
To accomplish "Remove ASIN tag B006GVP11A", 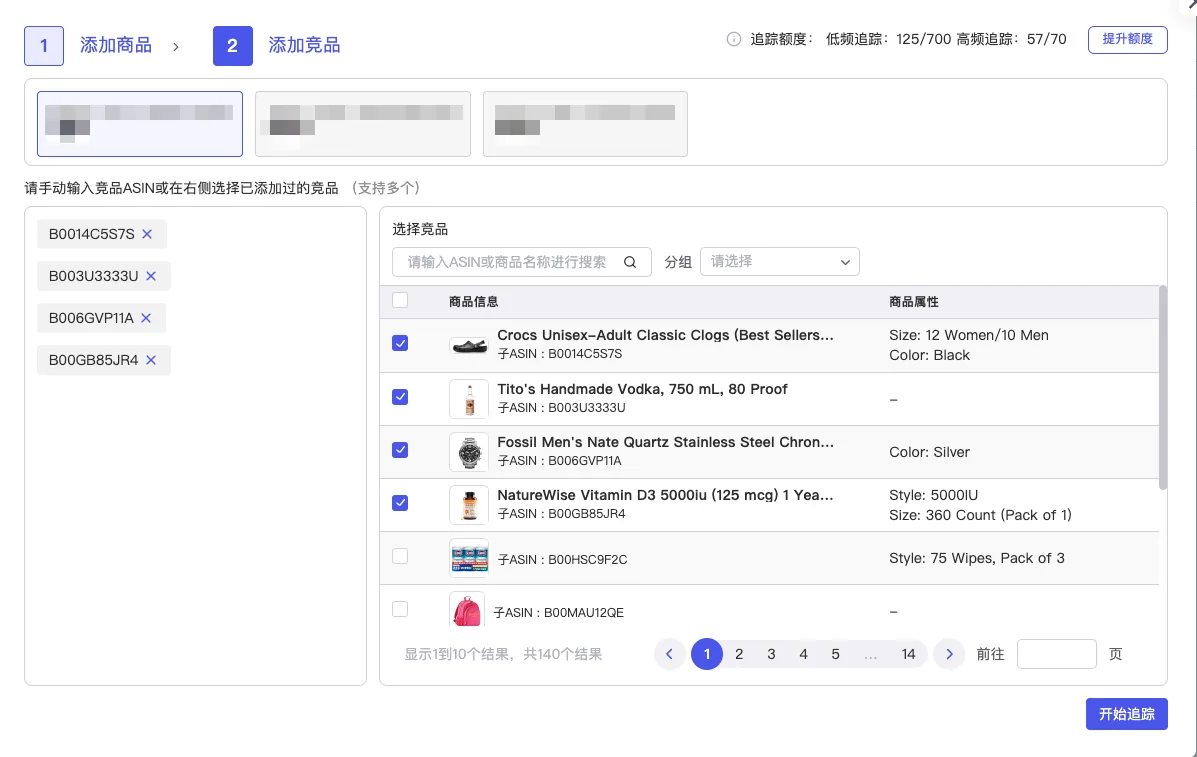I will (x=146, y=318).
